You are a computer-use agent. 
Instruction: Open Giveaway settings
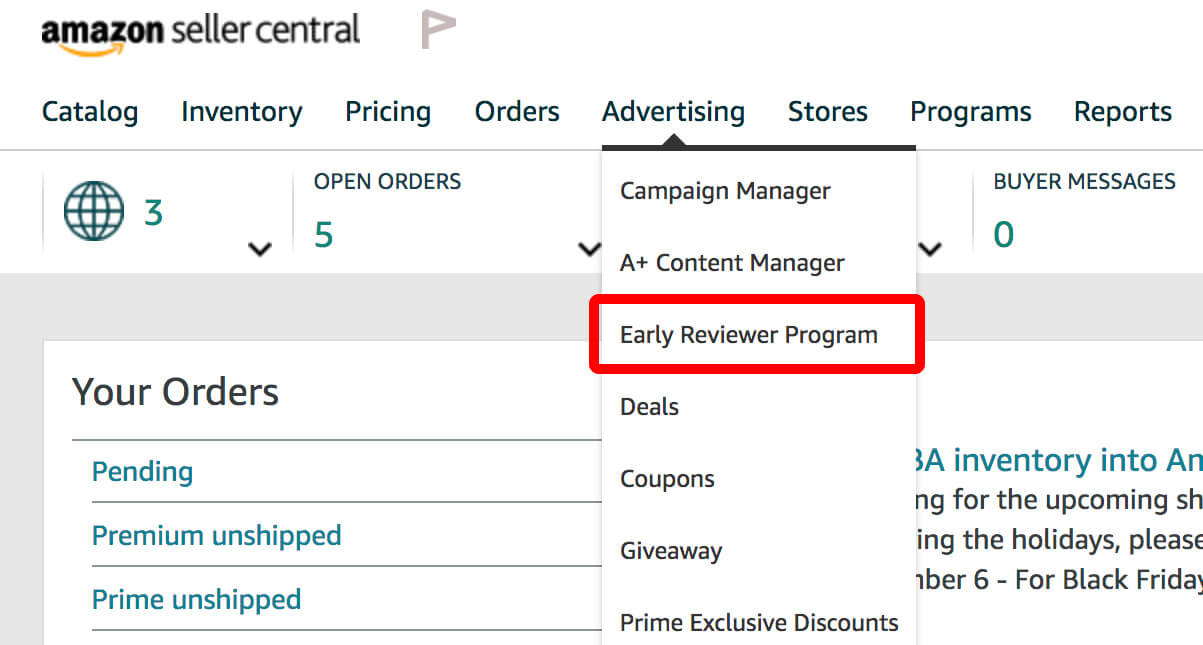671,551
